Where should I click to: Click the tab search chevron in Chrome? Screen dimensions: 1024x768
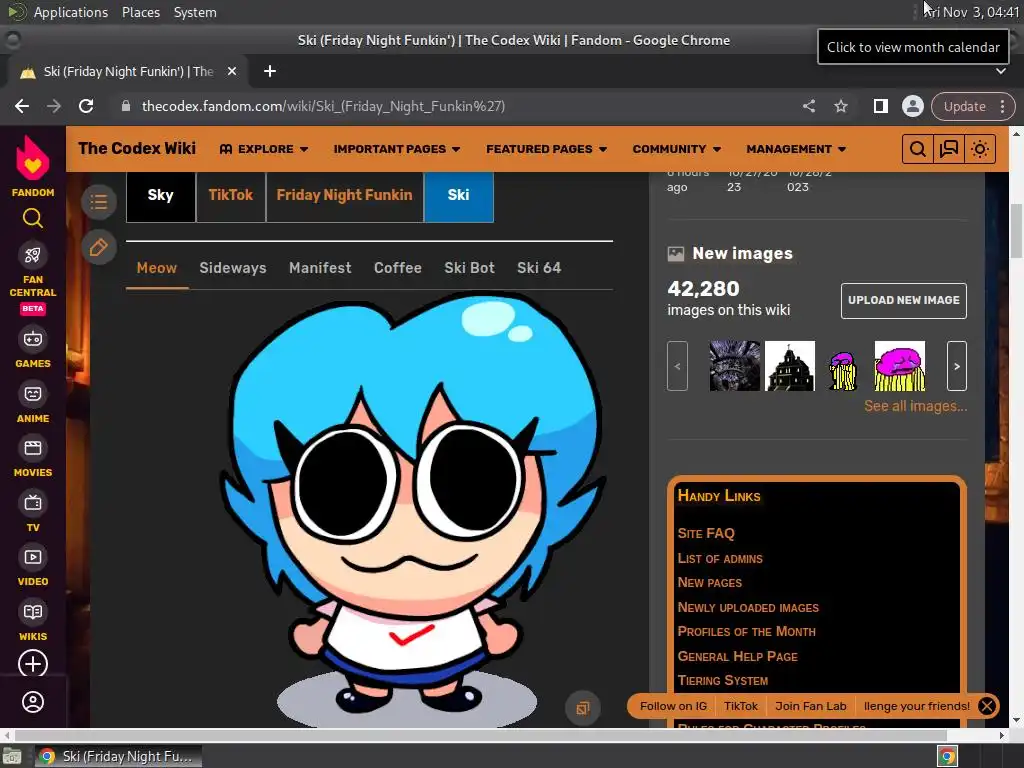(1000, 71)
